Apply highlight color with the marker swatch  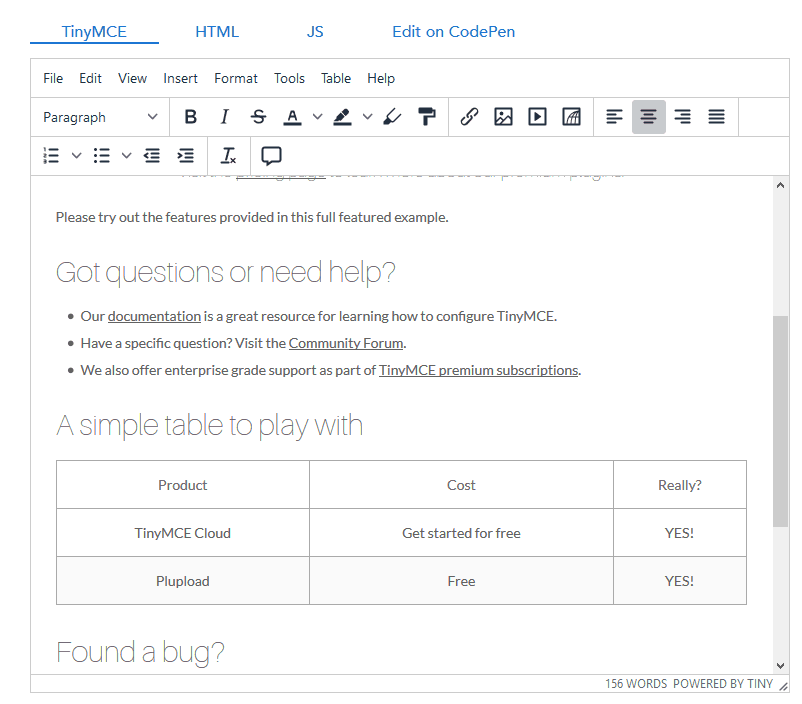343,117
